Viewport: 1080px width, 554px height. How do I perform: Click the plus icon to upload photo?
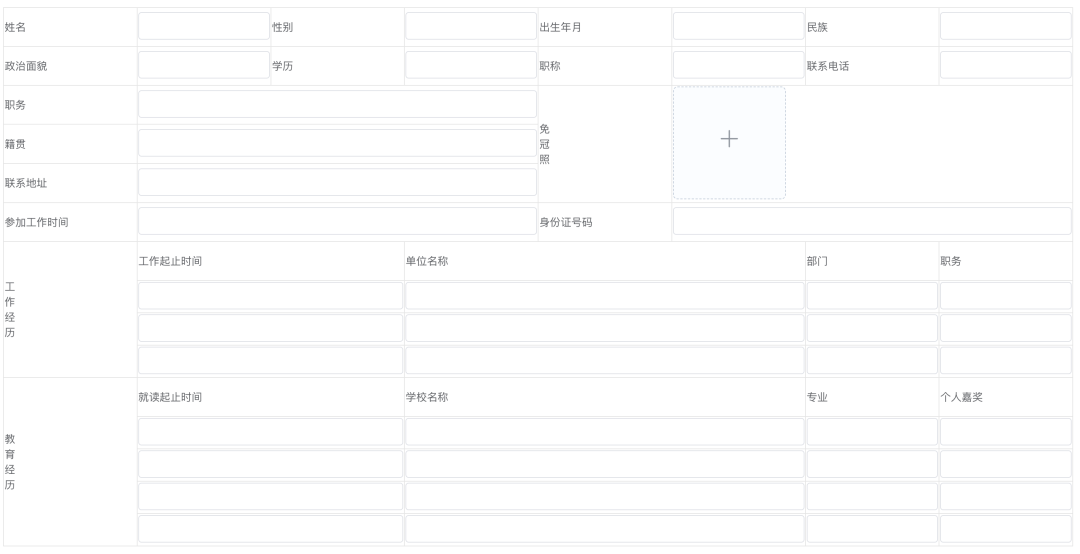click(729, 142)
